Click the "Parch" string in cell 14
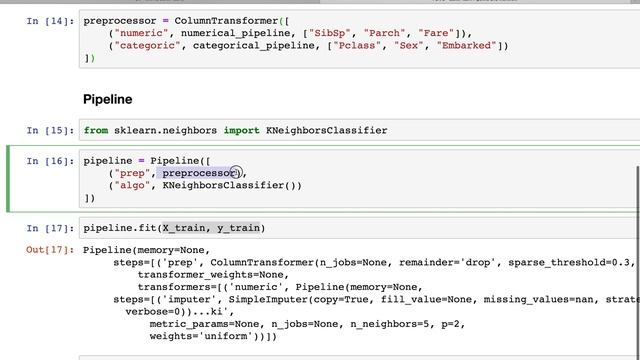This screenshot has width=640, height=360. [x=384, y=33]
